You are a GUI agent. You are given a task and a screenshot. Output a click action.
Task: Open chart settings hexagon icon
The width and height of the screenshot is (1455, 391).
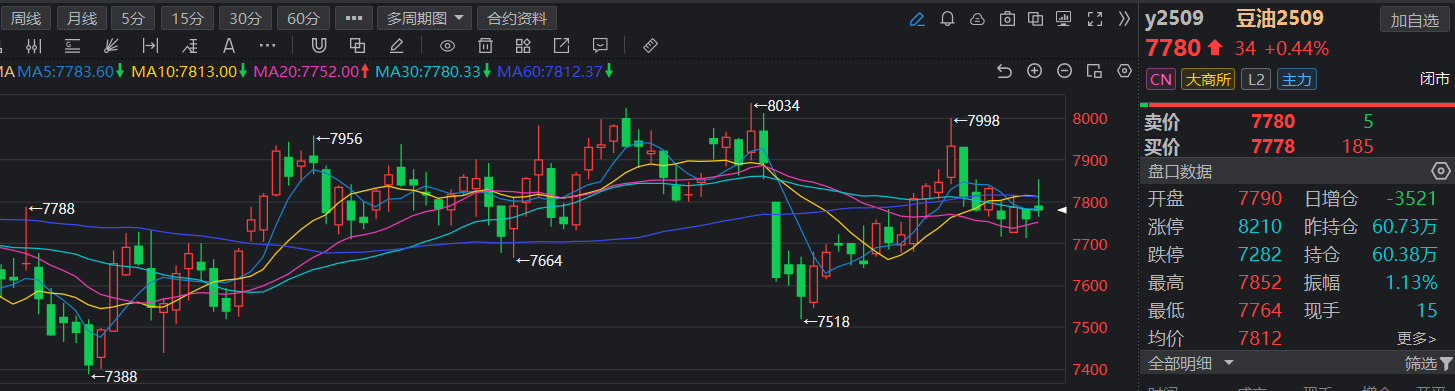tap(1125, 71)
